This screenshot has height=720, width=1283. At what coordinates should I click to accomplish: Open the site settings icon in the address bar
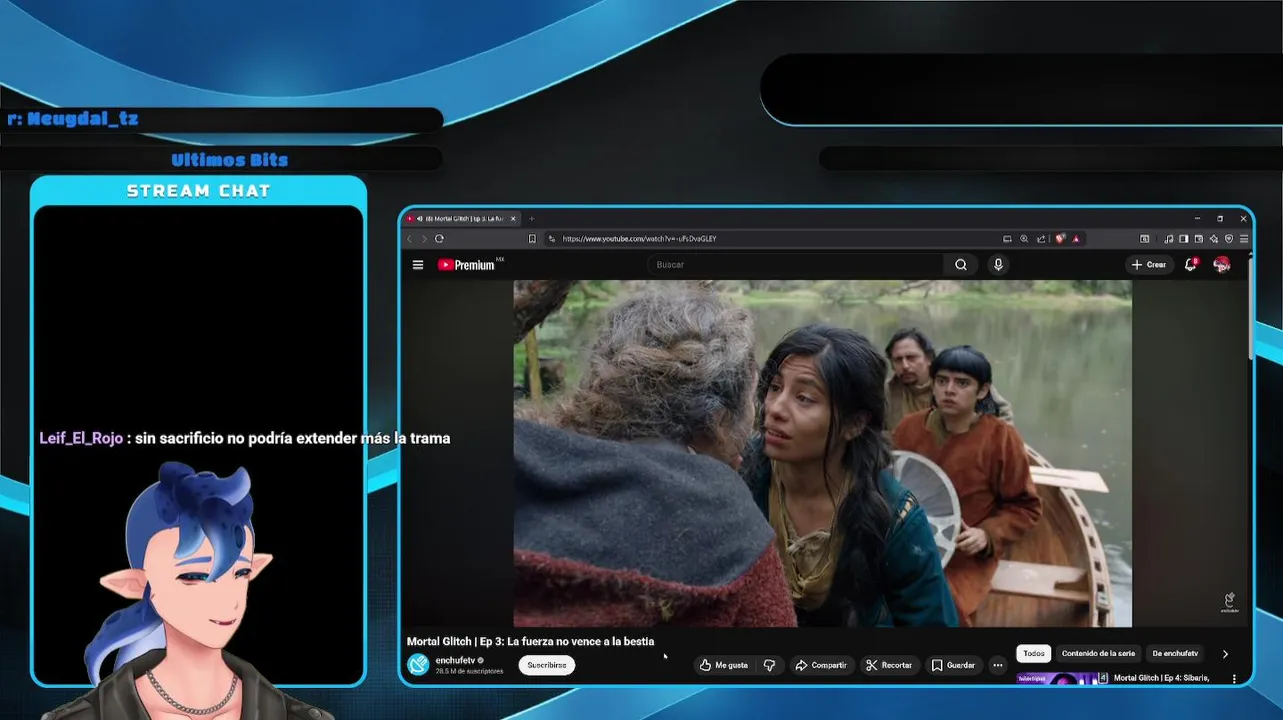[x=550, y=239]
